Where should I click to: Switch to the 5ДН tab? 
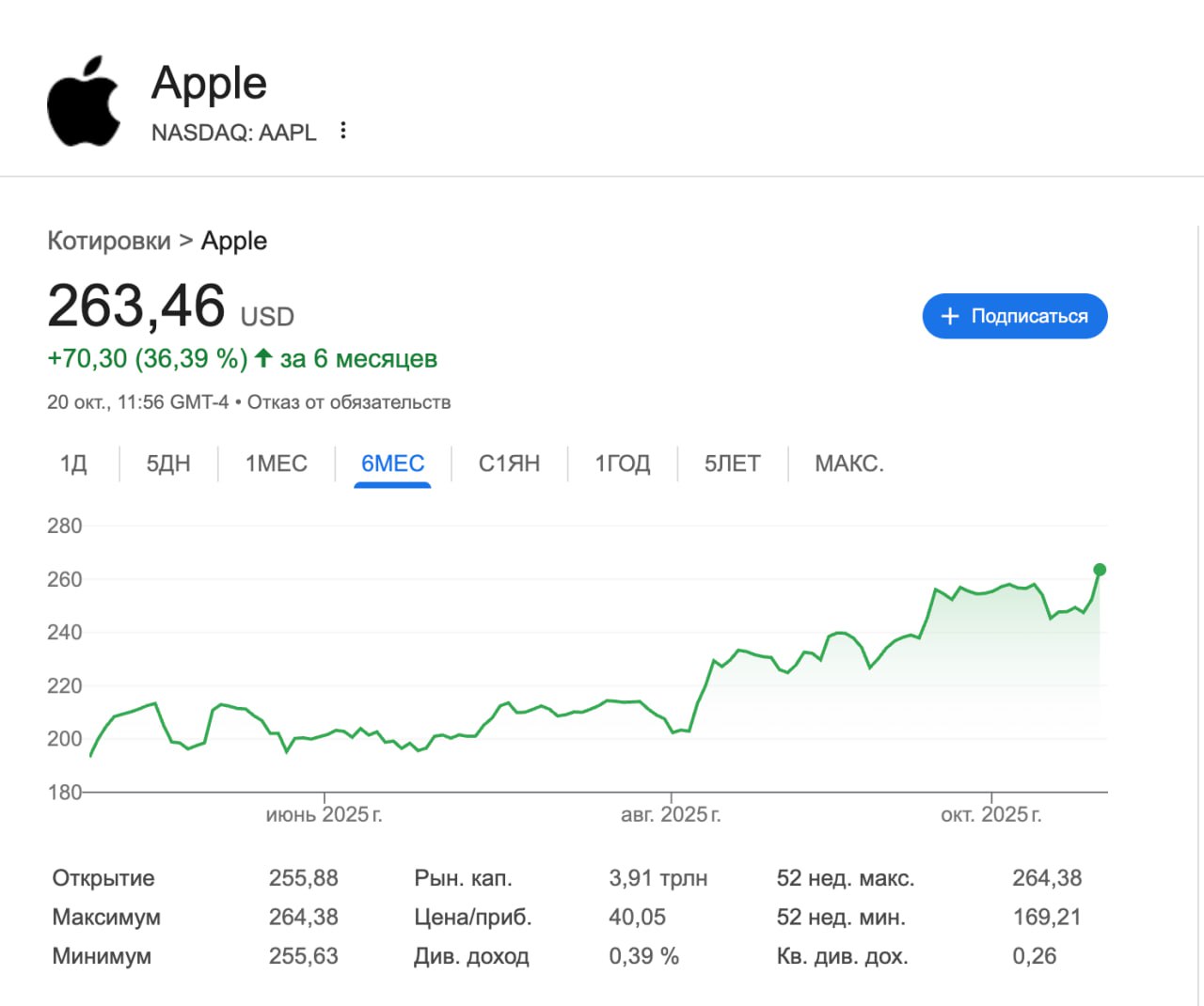pyautogui.click(x=168, y=464)
